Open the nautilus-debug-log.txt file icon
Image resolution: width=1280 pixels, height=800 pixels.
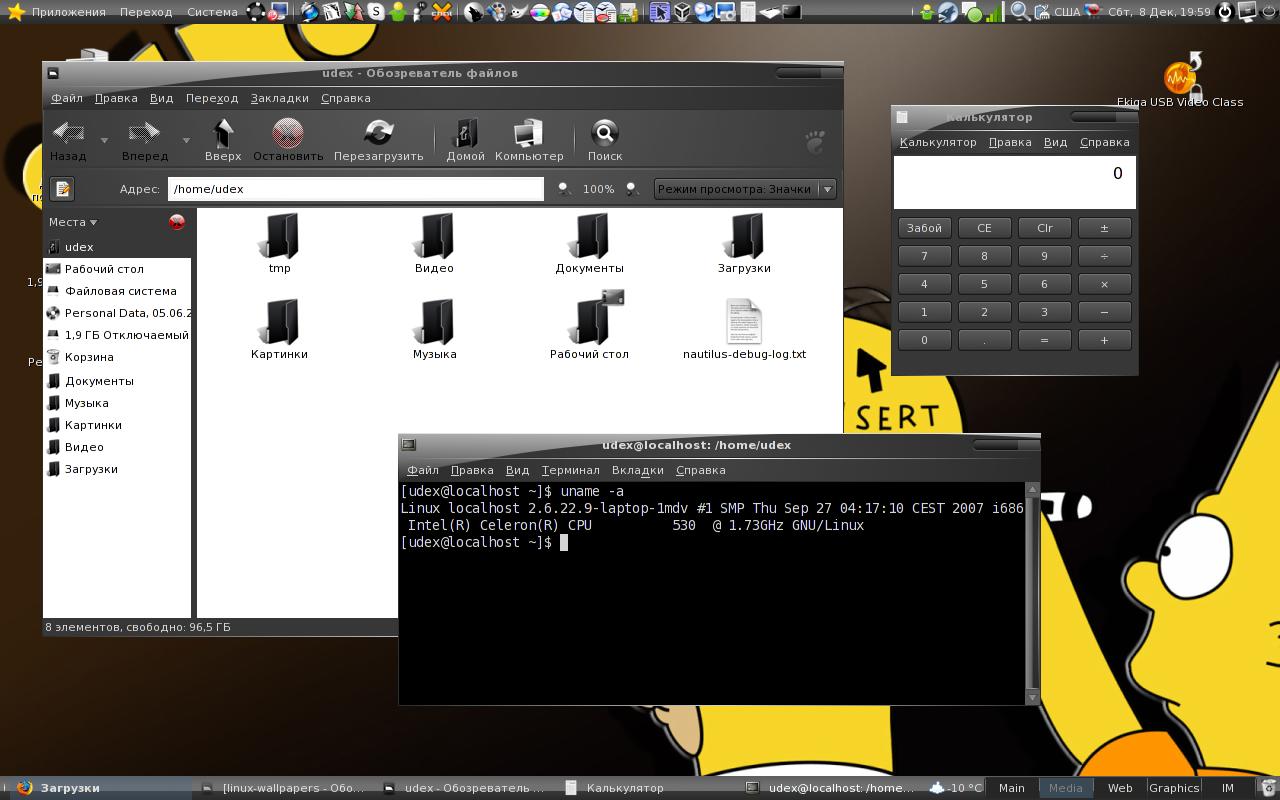click(x=744, y=322)
